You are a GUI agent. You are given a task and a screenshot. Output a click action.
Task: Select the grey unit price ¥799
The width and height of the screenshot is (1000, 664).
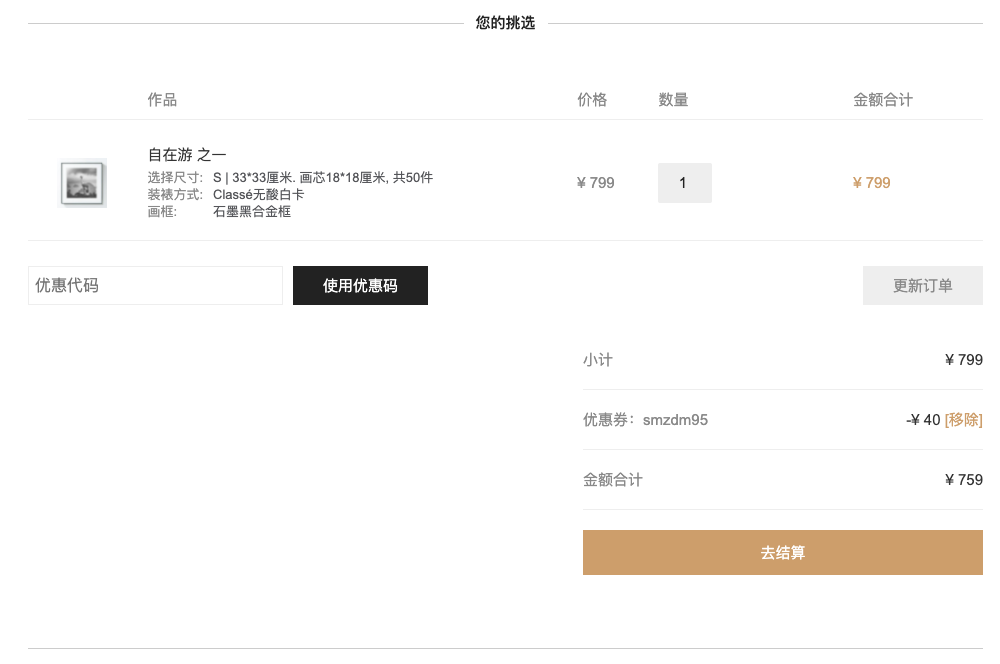[x=595, y=183]
